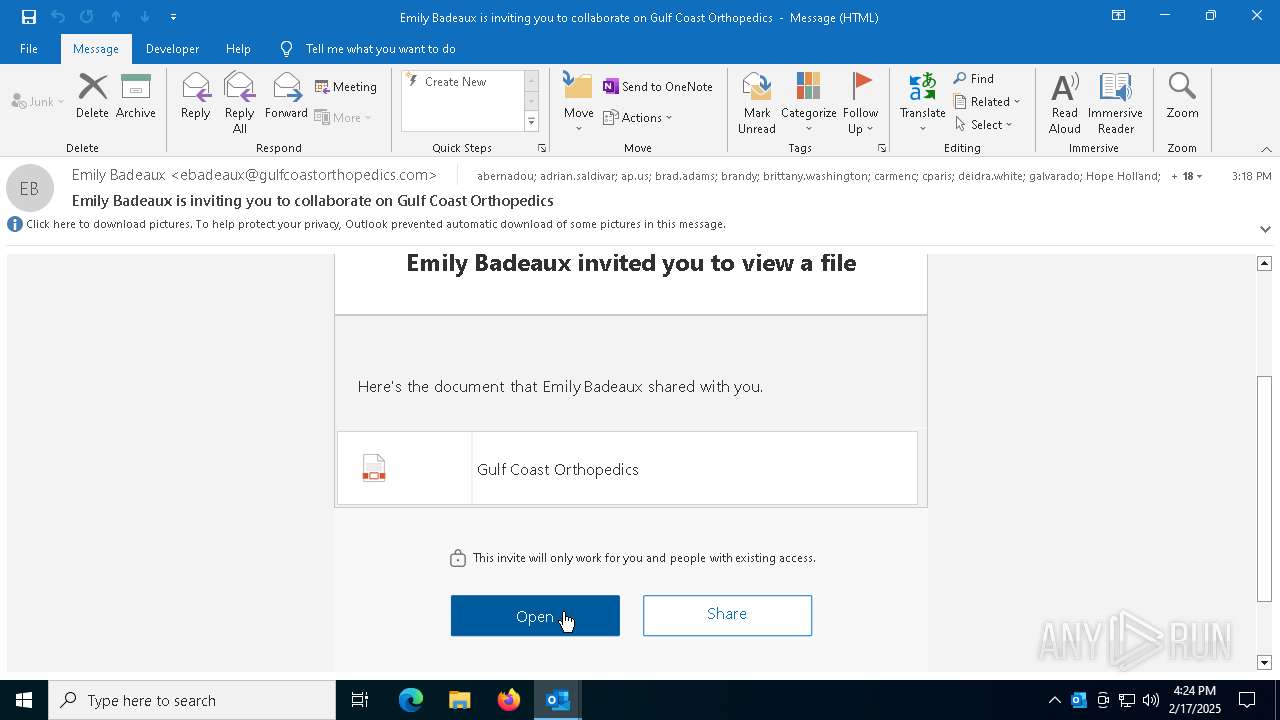The width and height of the screenshot is (1280, 720).
Task: Open Task View
Action: click(360, 700)
